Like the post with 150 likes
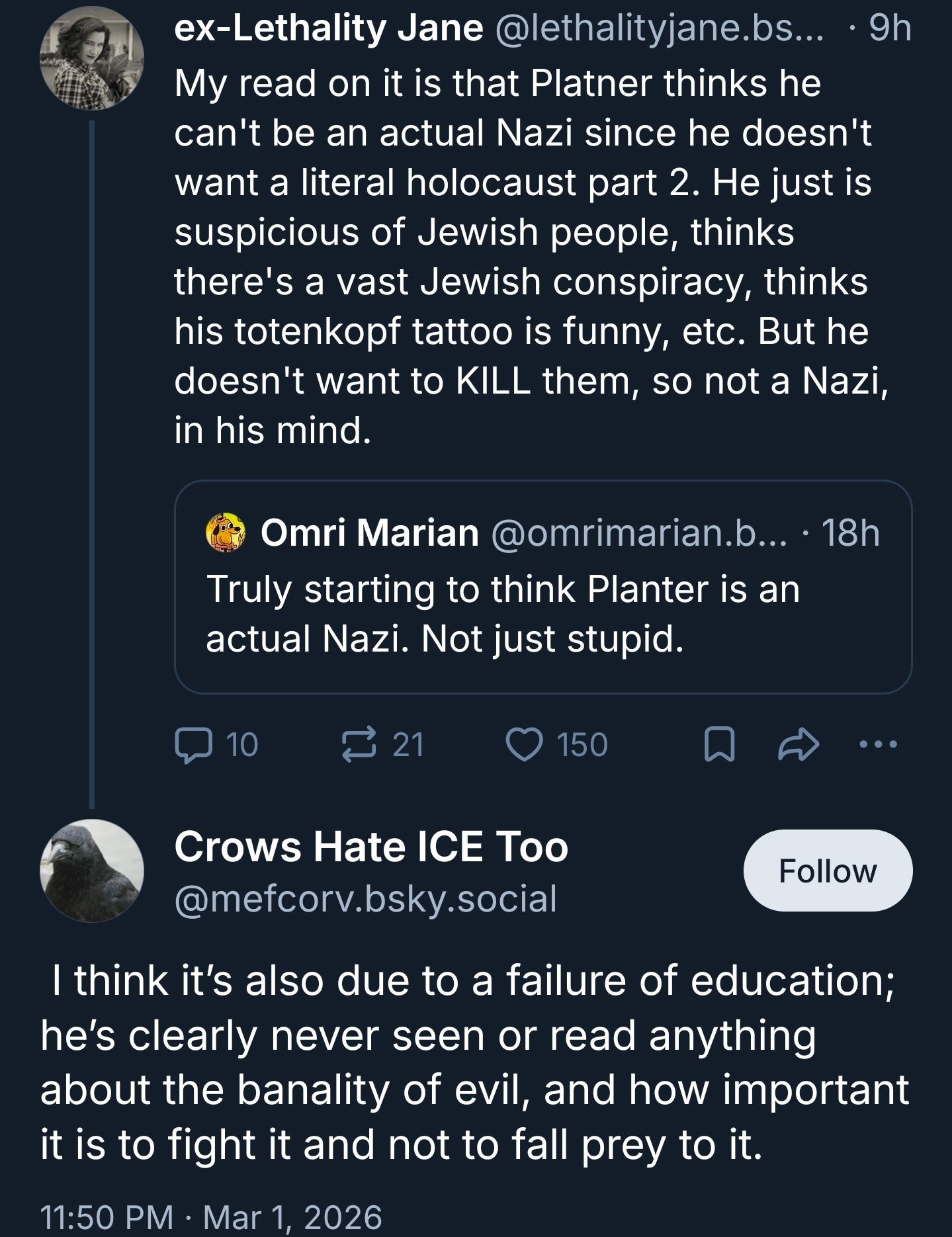Image resolution: width=952 pixels, height=1237 pixels. pyautogui.click(x=525, y=745)
